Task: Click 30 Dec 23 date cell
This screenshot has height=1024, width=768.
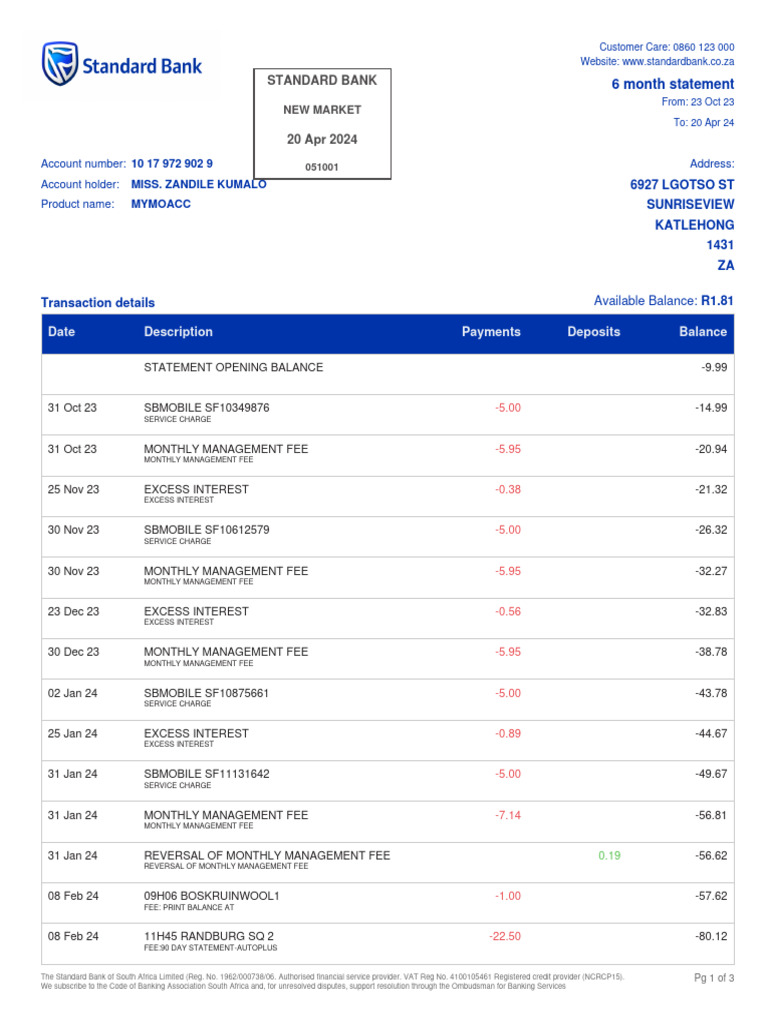Action: pos(73,652)
